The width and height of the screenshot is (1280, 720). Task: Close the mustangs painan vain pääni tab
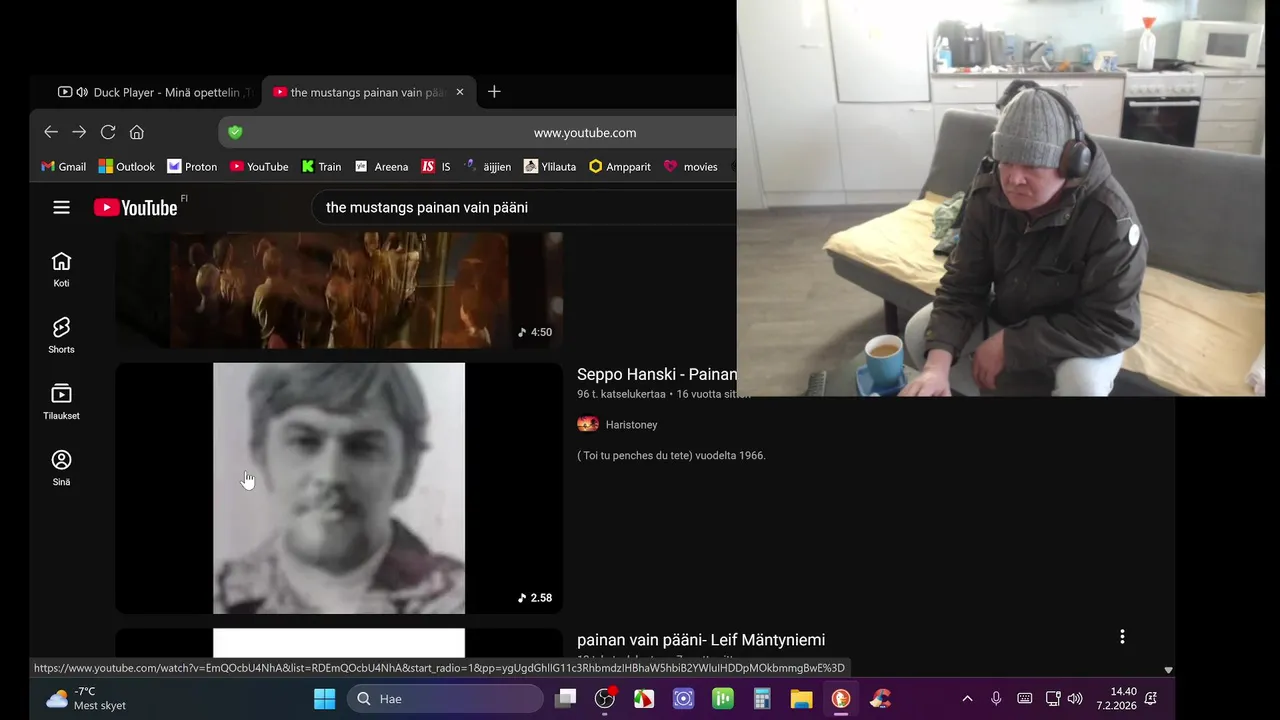(460, 92)
